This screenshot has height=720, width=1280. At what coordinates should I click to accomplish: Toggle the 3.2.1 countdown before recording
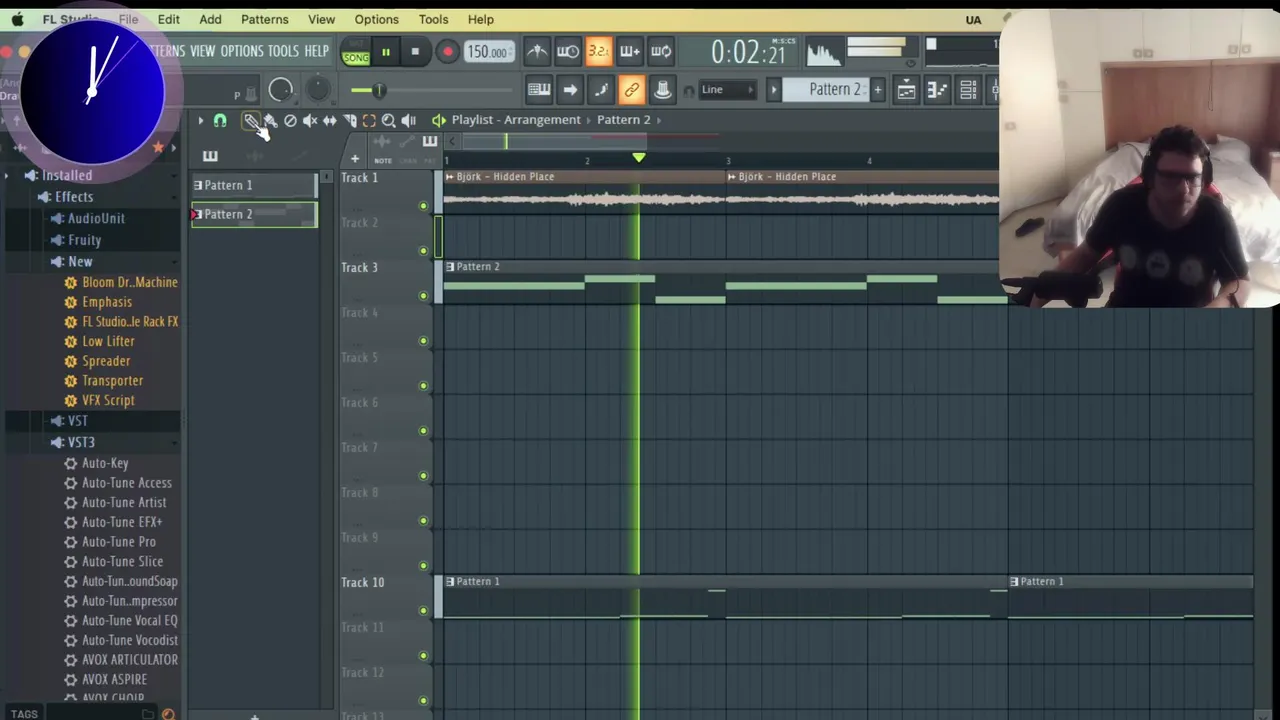point(599,51)
